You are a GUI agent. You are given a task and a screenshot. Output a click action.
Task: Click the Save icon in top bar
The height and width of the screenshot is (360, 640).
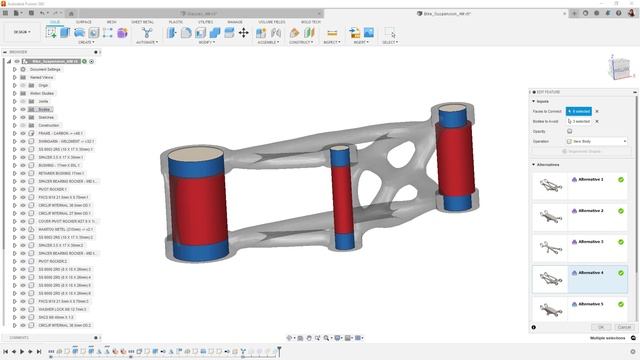point(31,13)
